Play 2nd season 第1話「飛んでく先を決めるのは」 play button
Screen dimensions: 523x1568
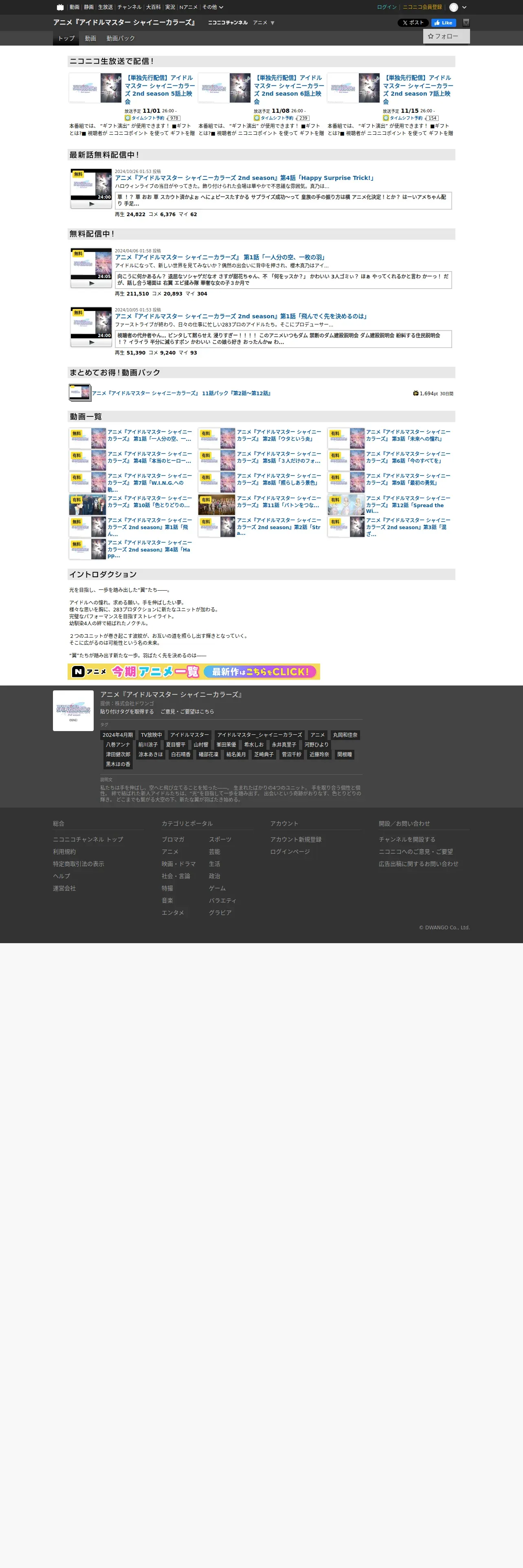click(x=91, y=343)
